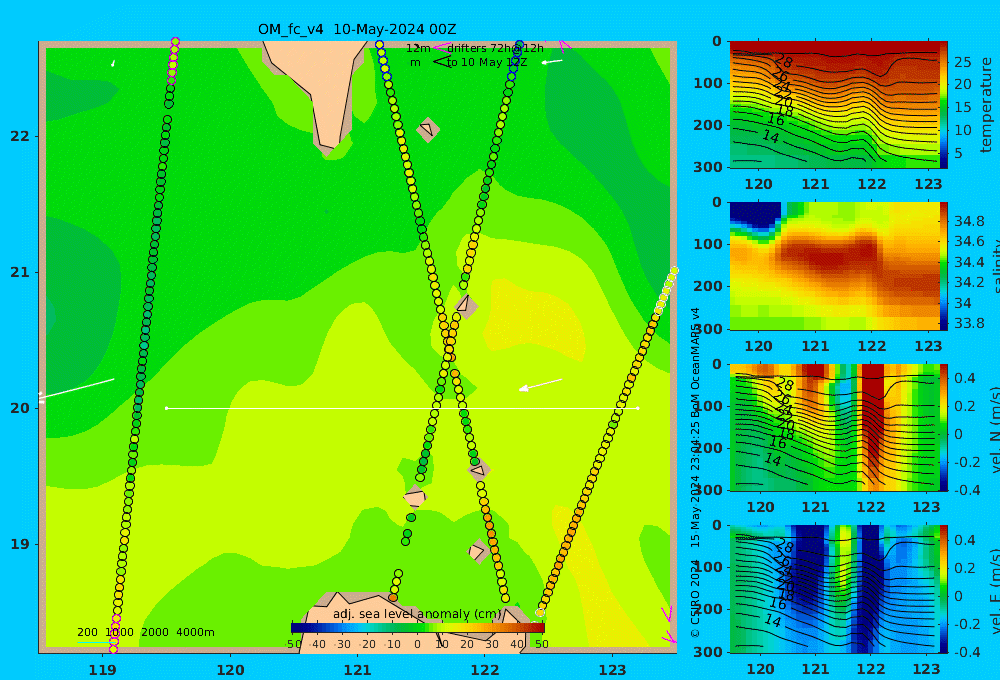Click the island marker near 19°N, 121.95°E
The height and width of the screenshot is (680, 1000).
tap(478, 551)
